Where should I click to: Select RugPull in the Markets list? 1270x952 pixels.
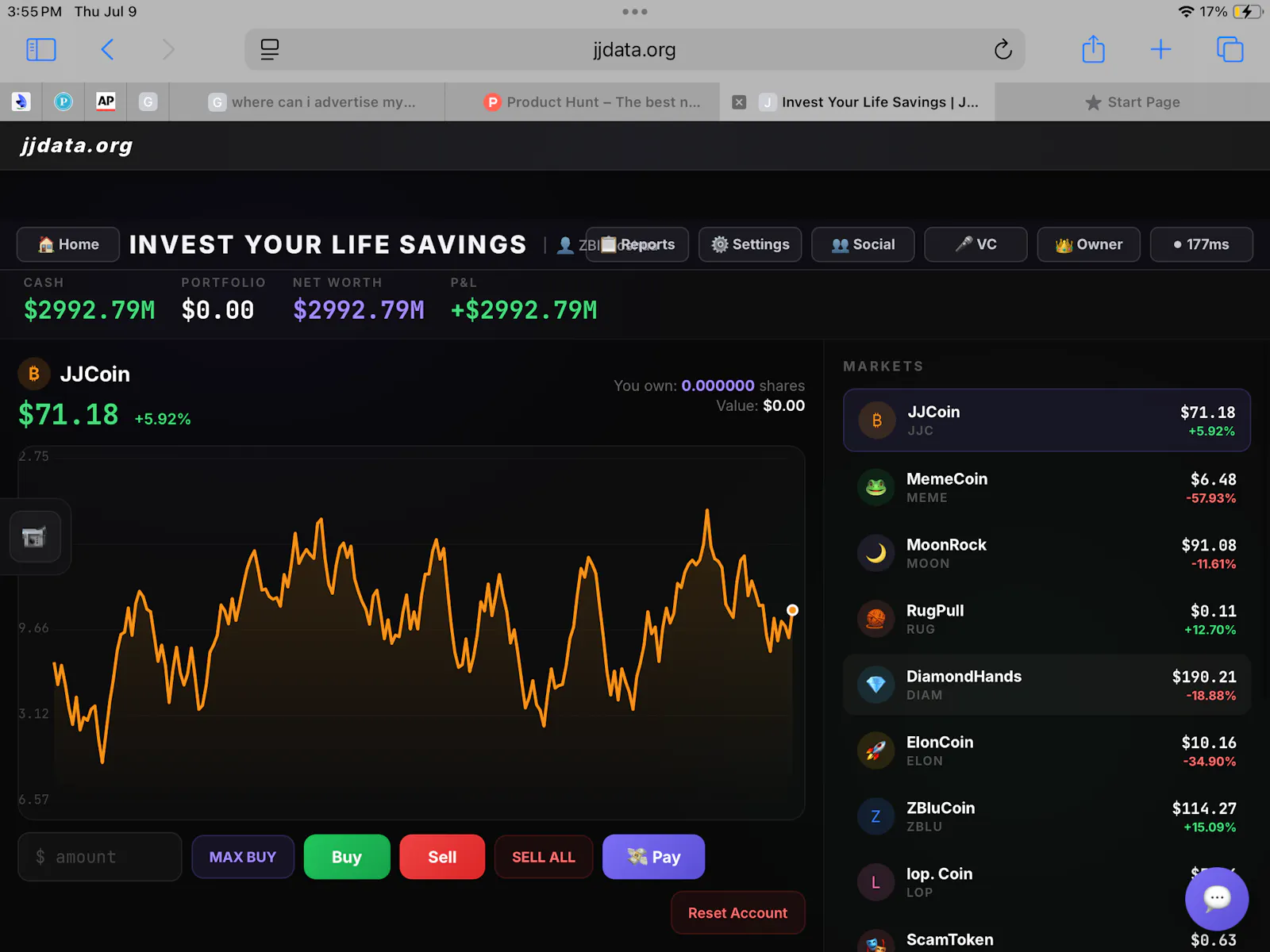point(1047,619)
